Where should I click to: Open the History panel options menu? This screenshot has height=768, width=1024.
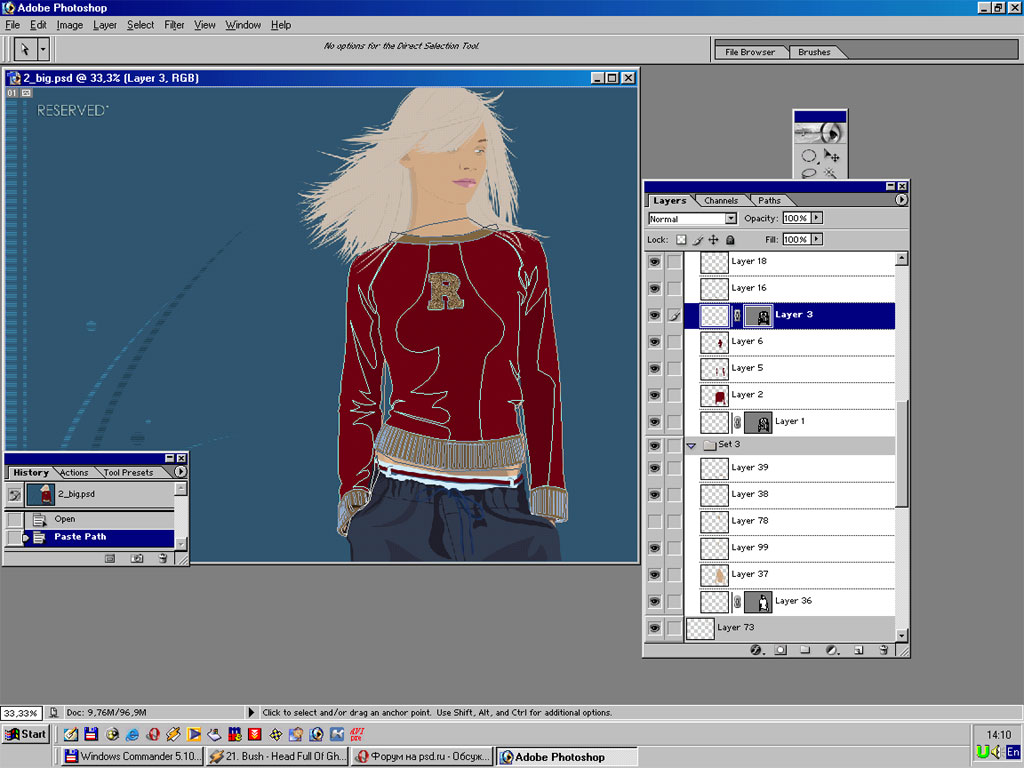(180, 472)
